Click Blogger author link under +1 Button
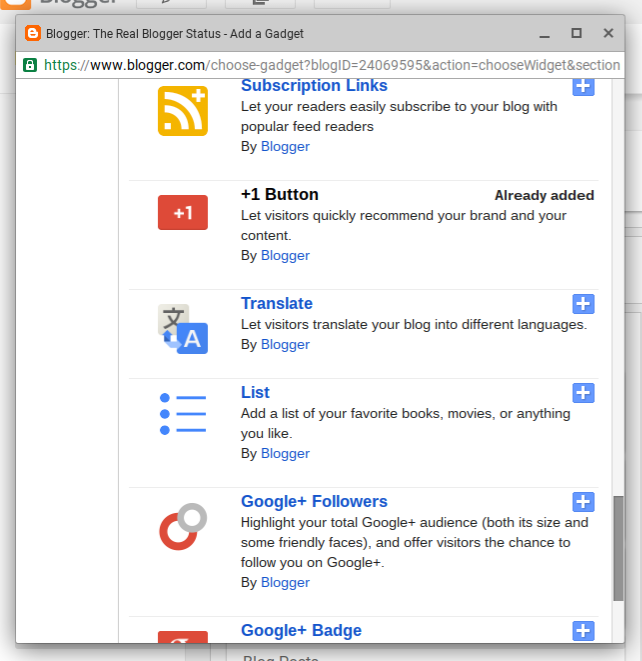The height and width of the screenshot is (661, 642). pyautogui.click(x=285, y=255)
